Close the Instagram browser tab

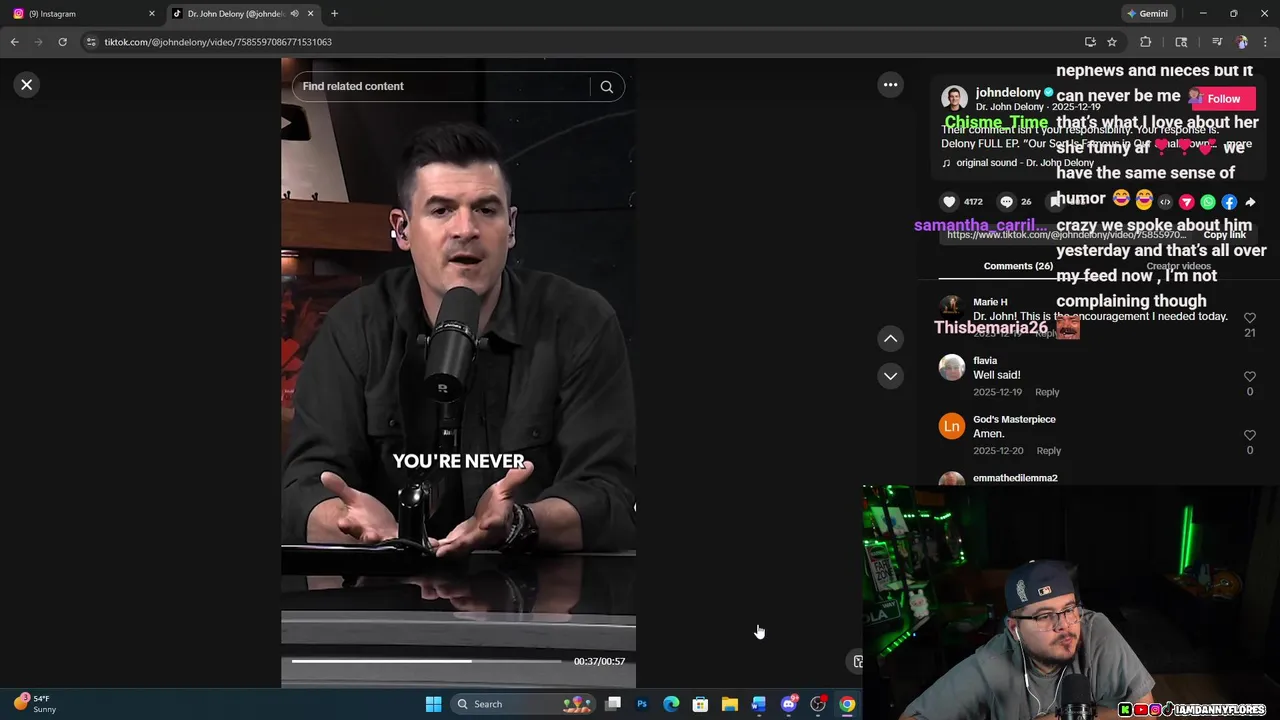point(152,14)
